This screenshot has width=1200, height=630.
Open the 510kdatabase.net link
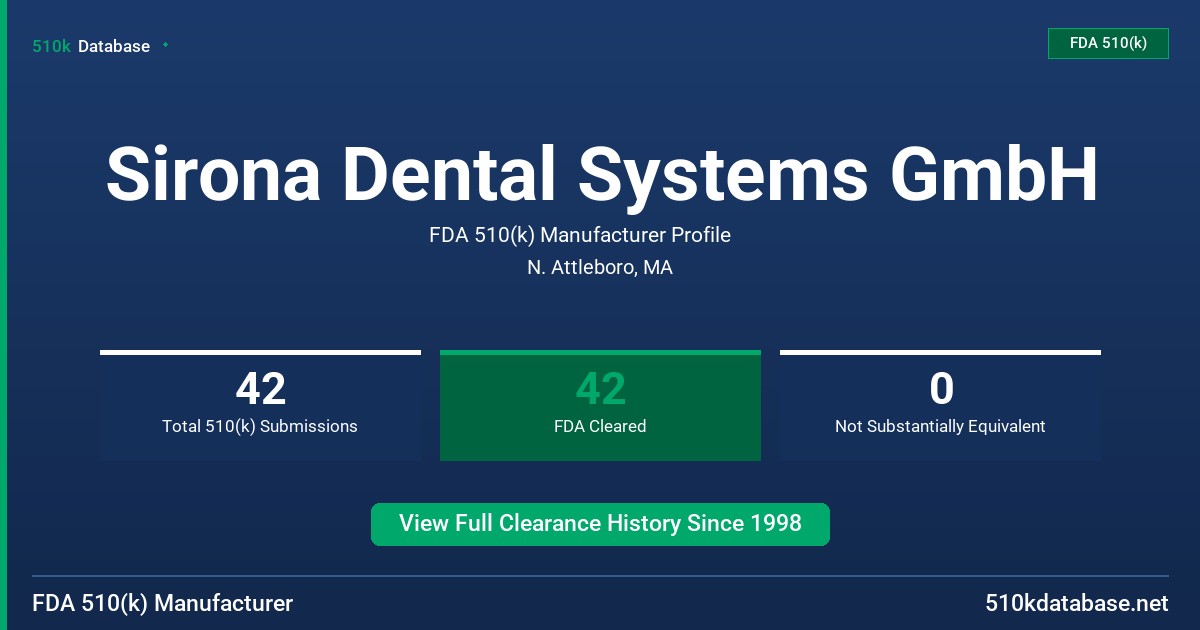tap(1077, 603)
